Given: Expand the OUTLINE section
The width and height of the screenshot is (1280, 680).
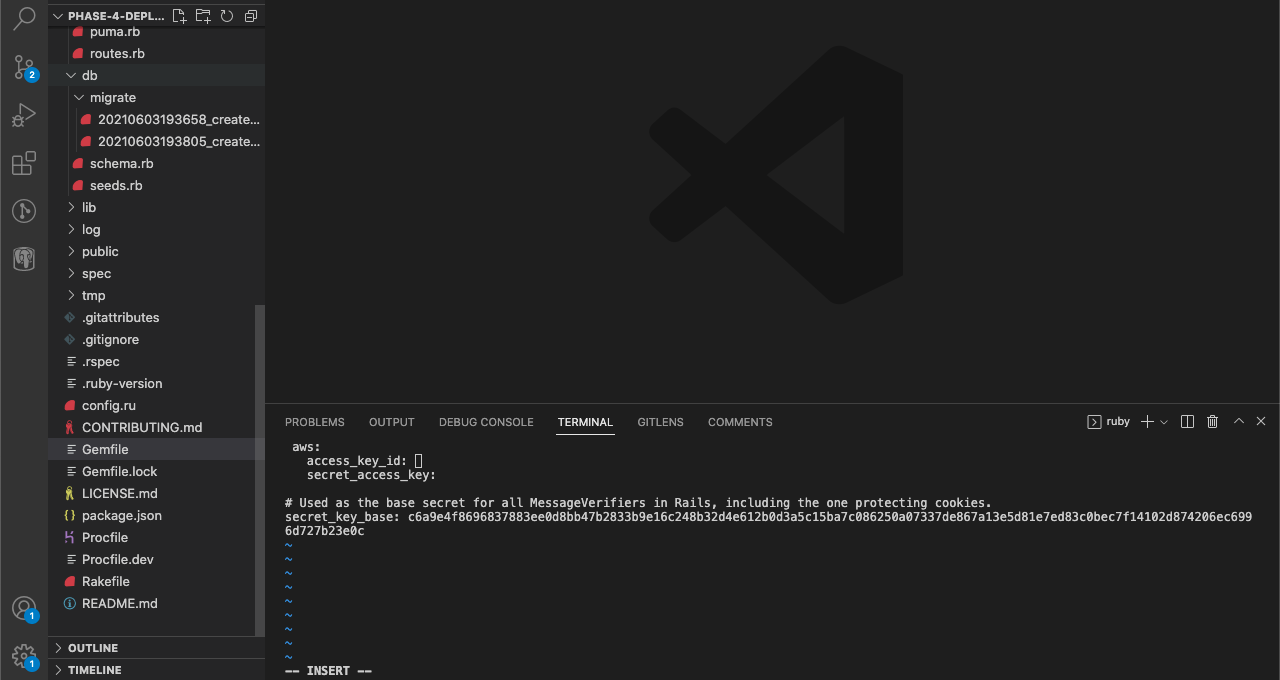Looking at the screenshot, I should tap(156, 648).
